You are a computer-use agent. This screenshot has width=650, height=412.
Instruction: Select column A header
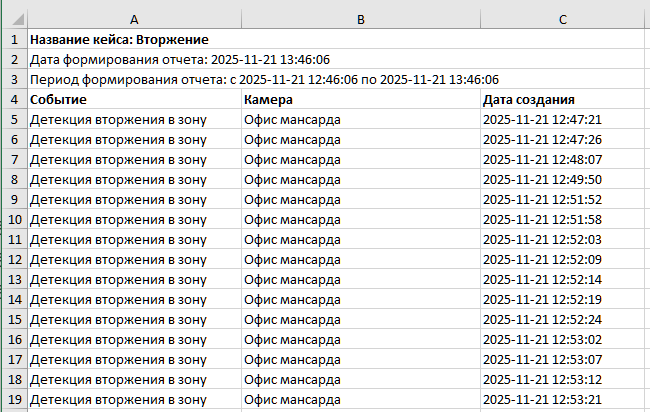pos(134,19)
